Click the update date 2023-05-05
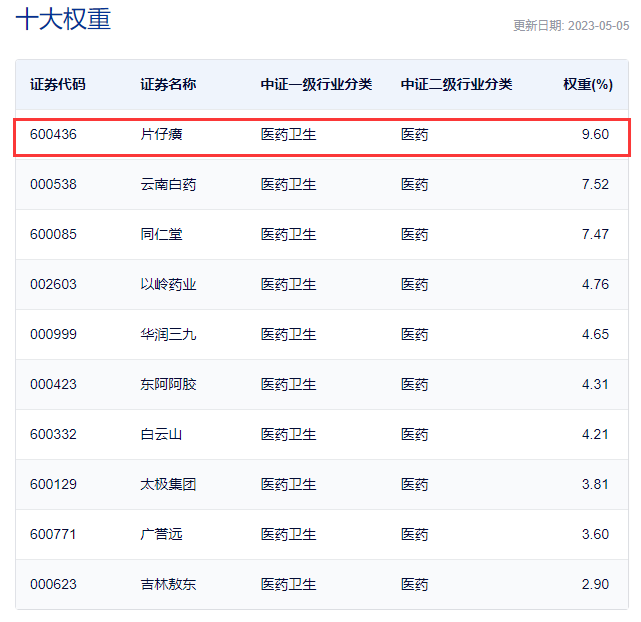Viewport: 641px width, 622px height. 598,26
